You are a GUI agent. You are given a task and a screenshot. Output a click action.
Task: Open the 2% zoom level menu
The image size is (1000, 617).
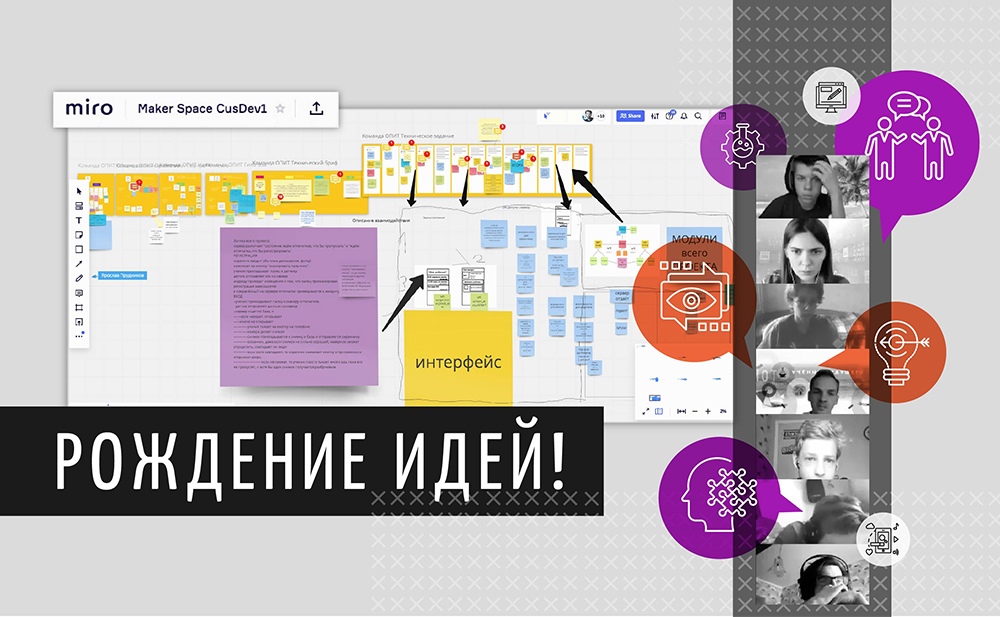722,411
